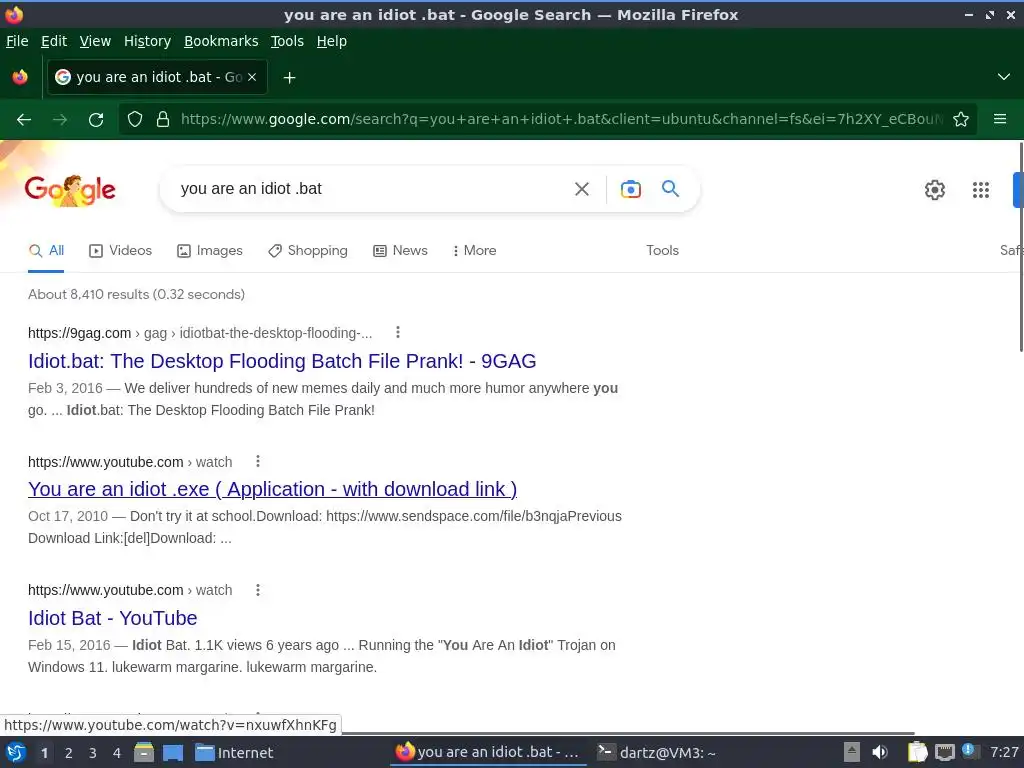Open the History menu
Image resolution: width=1024 pixels, height=768 pixels.
147,41
